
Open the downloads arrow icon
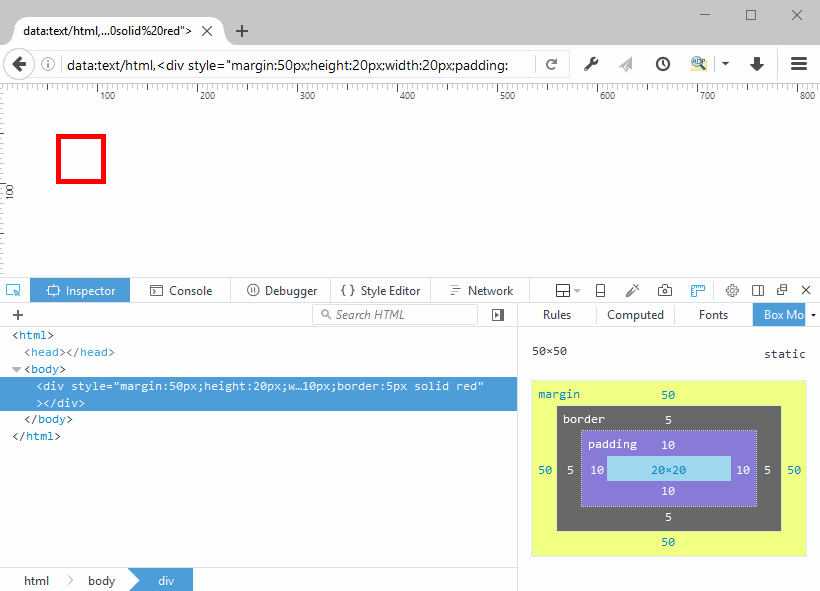pyautogui.click(x=757, y=64)
